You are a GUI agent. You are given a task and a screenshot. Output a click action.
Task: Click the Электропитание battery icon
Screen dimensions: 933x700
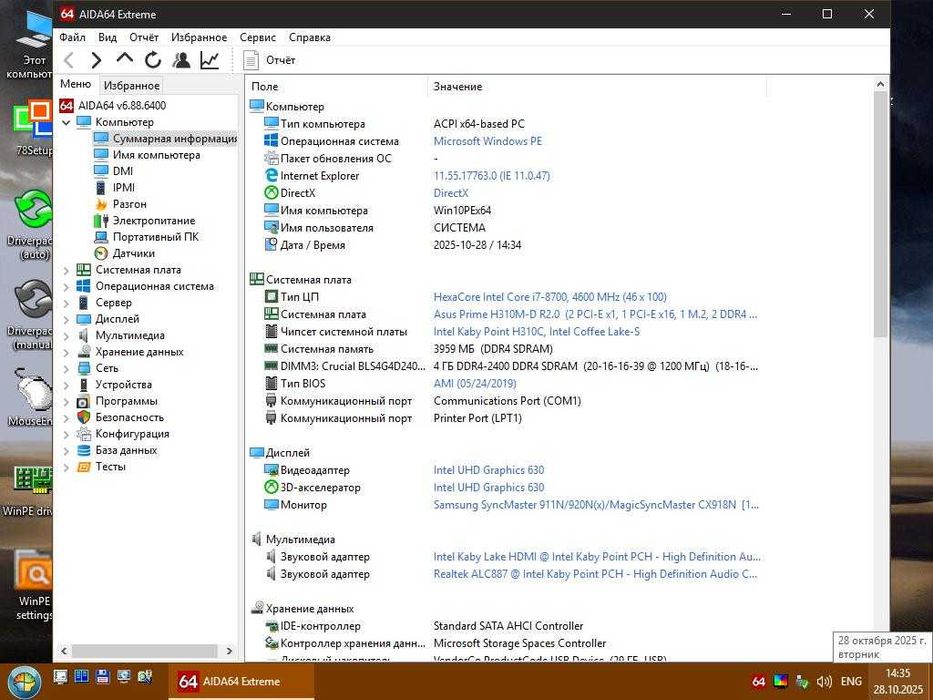[101, 221]
